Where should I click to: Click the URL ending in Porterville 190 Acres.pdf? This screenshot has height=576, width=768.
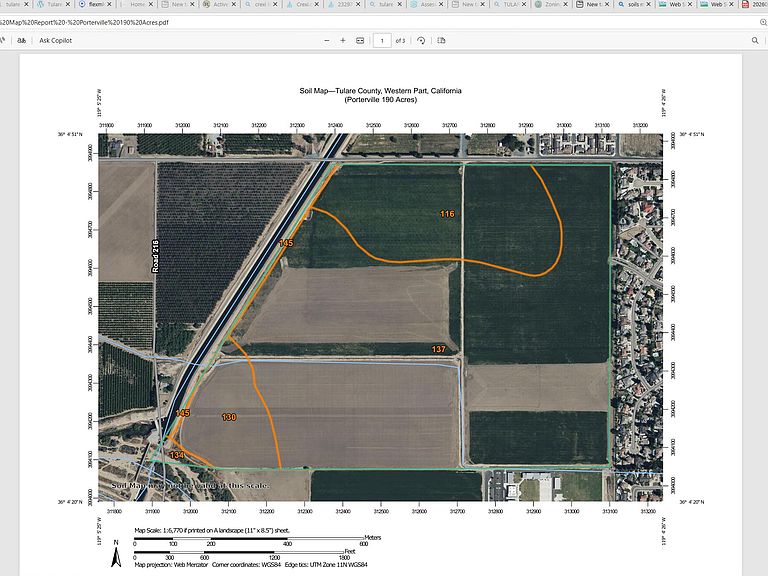point(84,22)
